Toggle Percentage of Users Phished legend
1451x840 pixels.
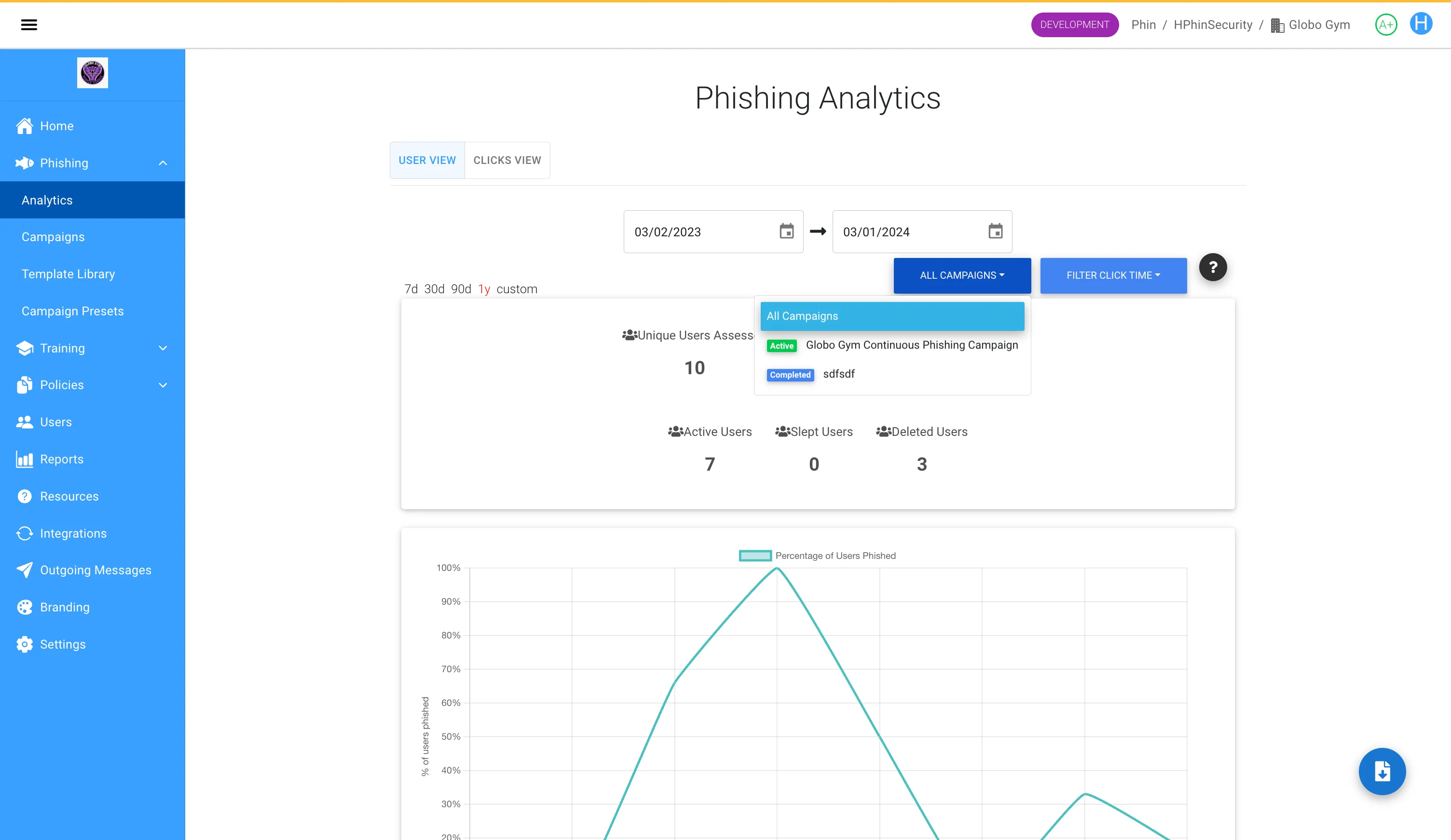pos(817,555)
